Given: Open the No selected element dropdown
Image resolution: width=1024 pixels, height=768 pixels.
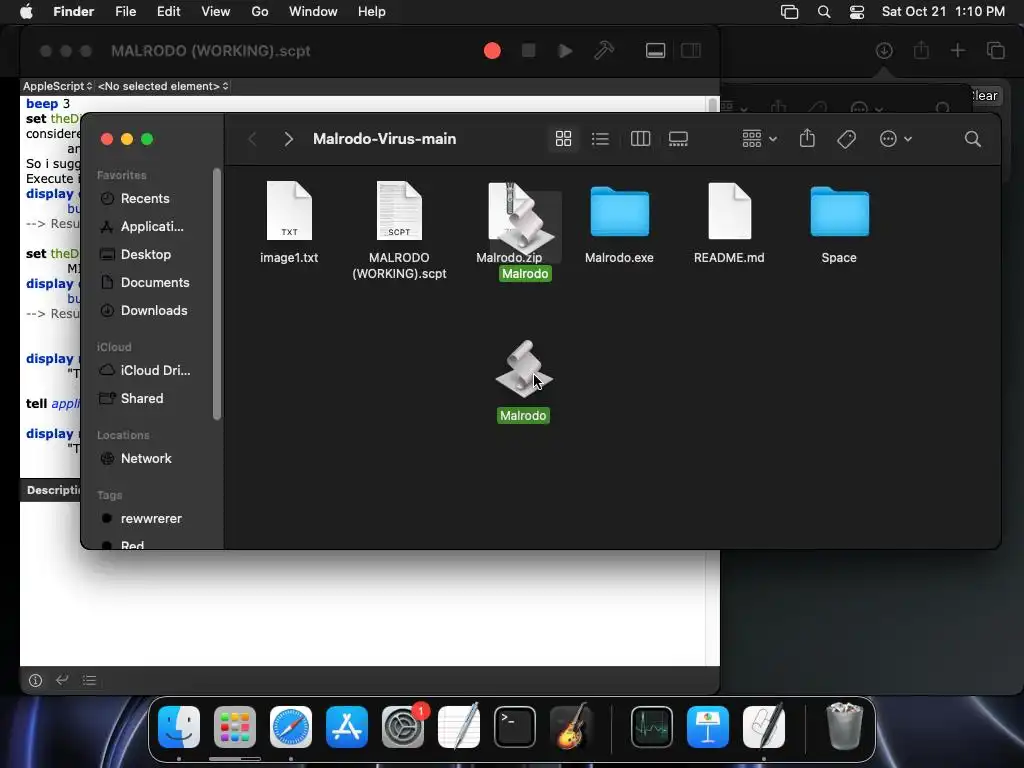Looking at the screenshot, I should (x=163, y=86).
